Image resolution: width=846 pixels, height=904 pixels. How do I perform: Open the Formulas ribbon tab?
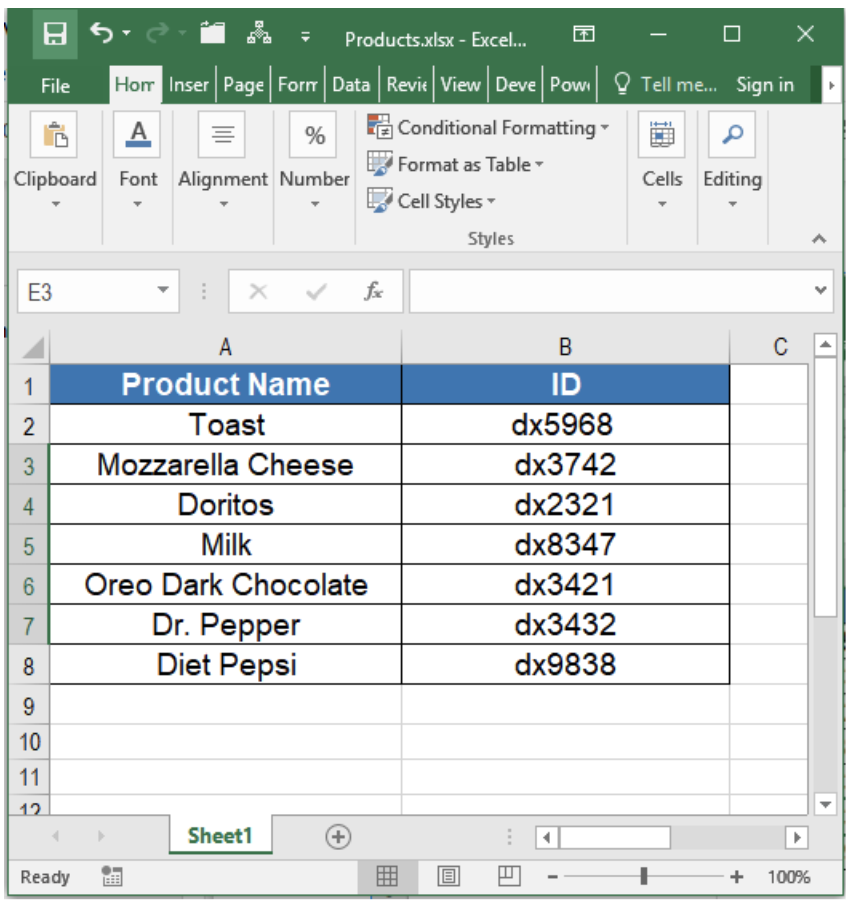click(298, 85)
